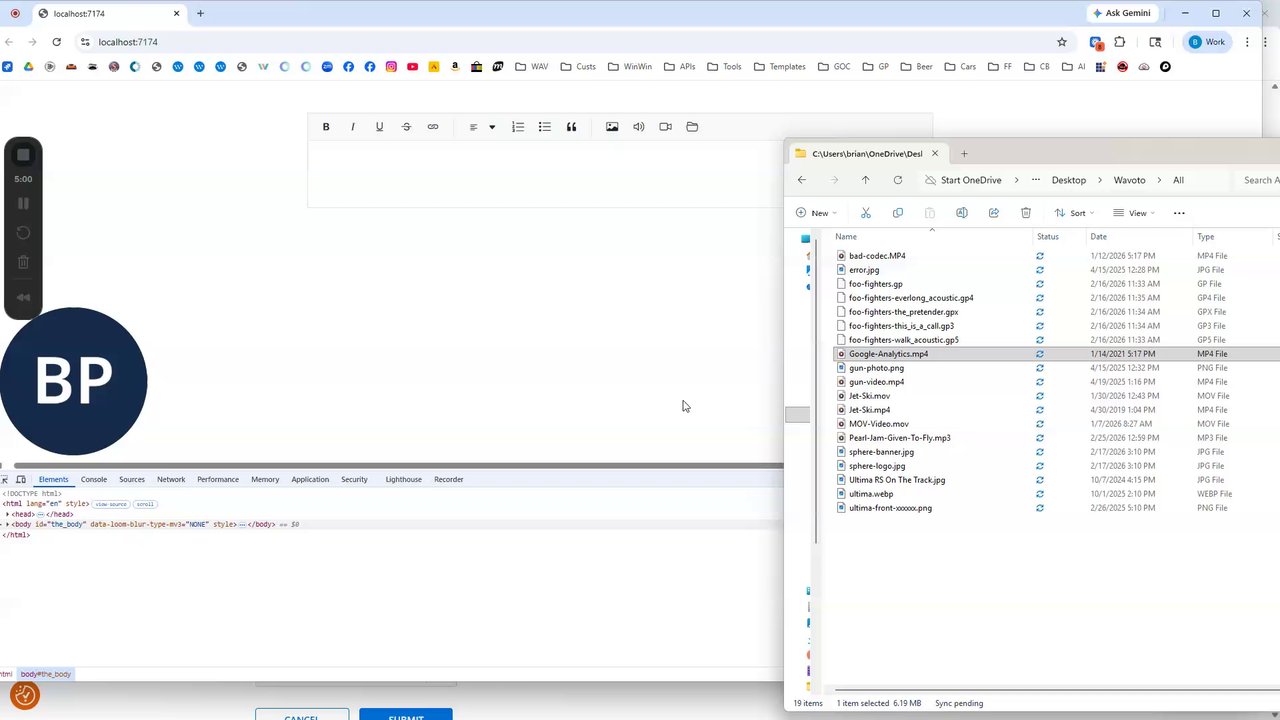The height and width of the screenshot is (720, 1280).
Task: Click the Rename icon in File Explorer
Action: click(962, 213)
